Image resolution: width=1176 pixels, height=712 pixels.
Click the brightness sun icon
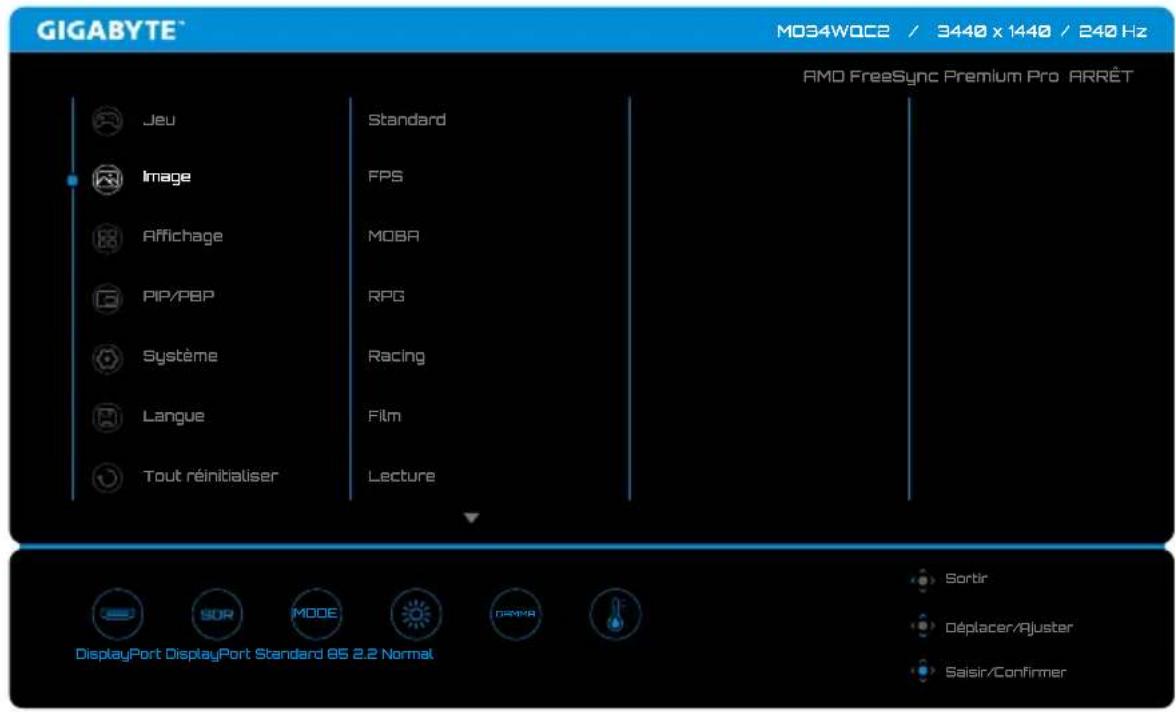pyautogui.click(x=416, y=614)
